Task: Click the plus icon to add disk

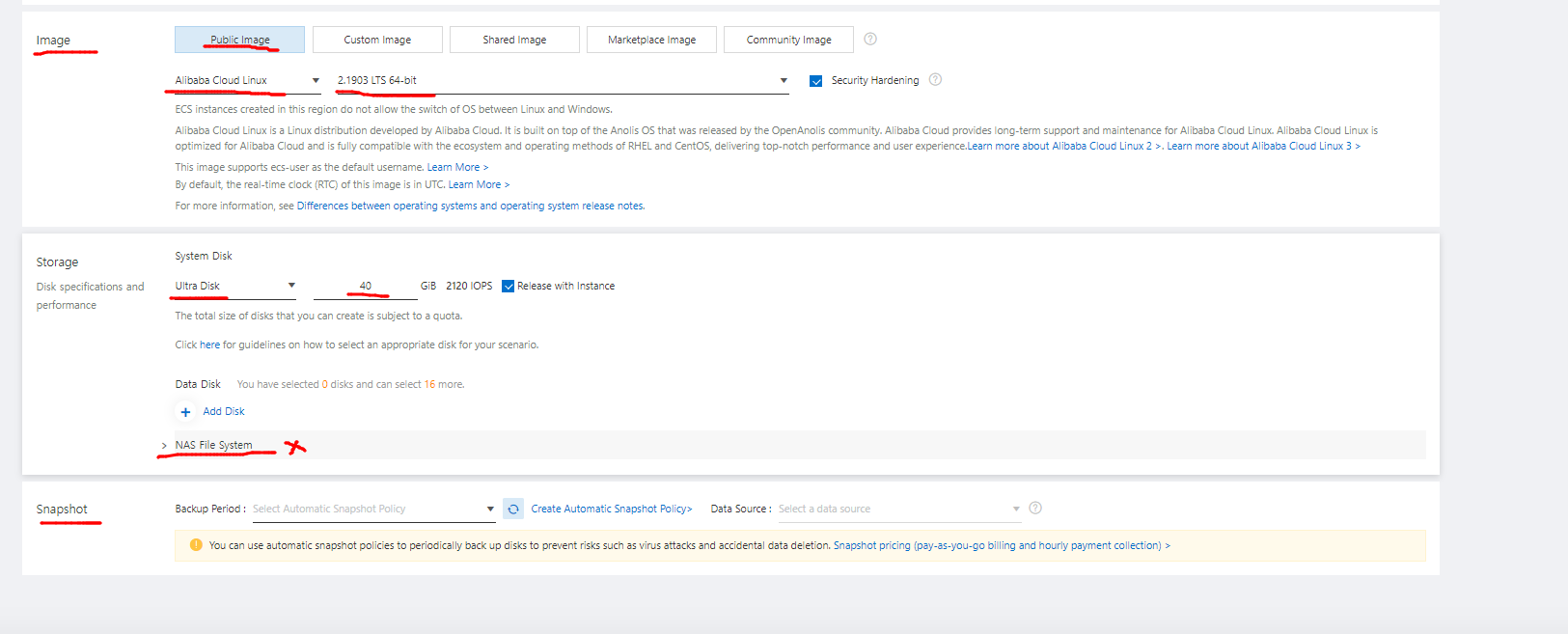Action: (185, 412)
